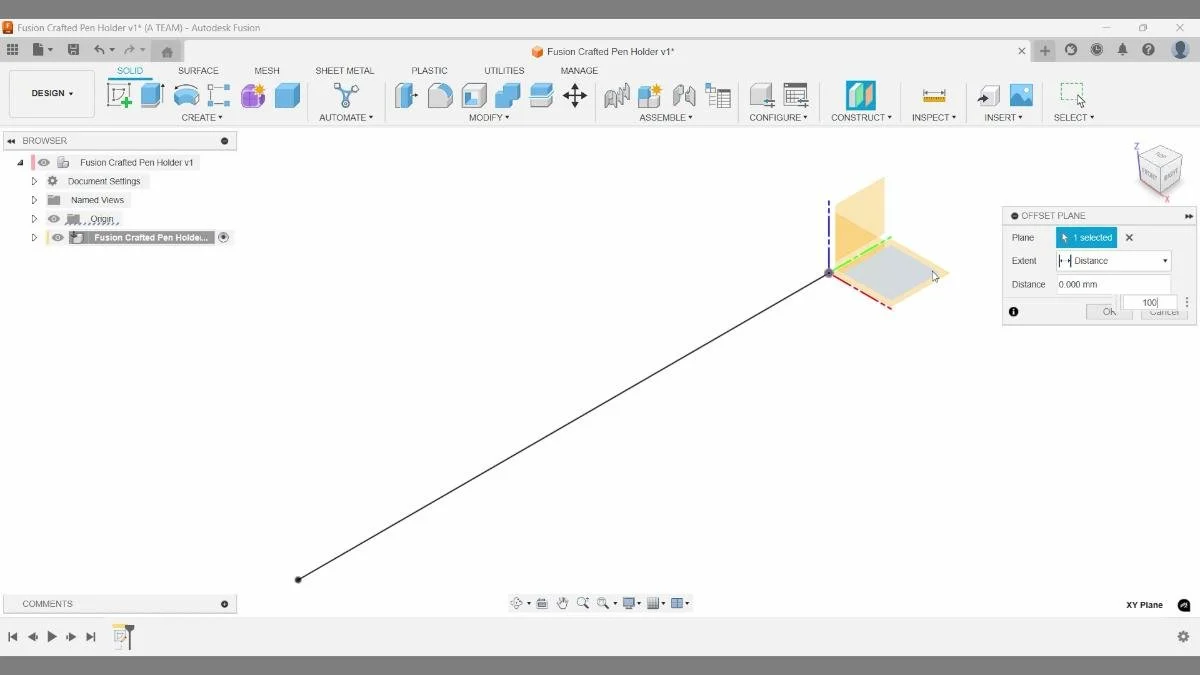Viewport: 1200px width, 675px height.
Task: Select the Offset Plane construct icon
Action: [860, 95]
